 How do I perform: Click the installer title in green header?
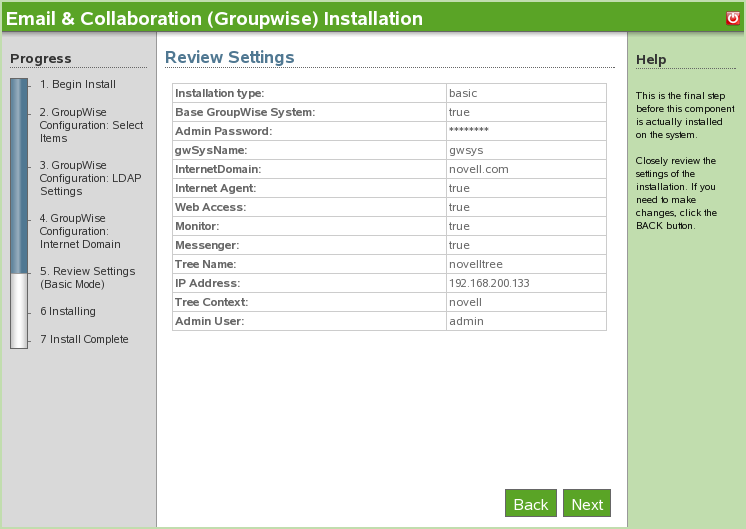pos(214,19)
